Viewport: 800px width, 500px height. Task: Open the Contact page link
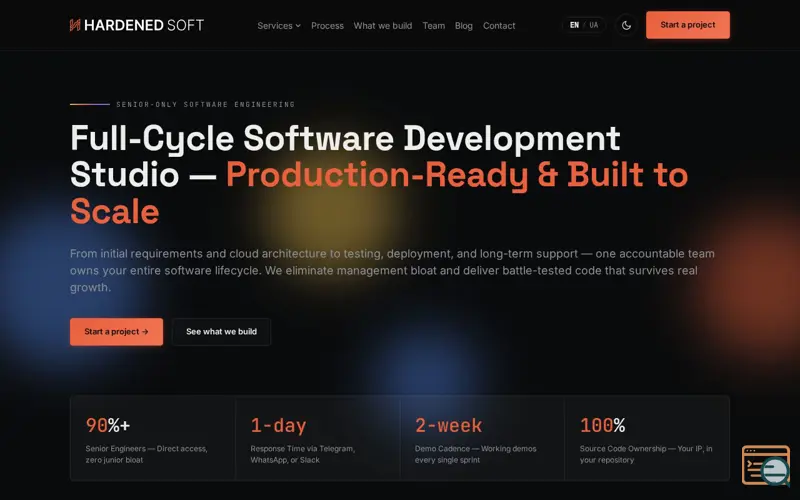tap(499, 26)
